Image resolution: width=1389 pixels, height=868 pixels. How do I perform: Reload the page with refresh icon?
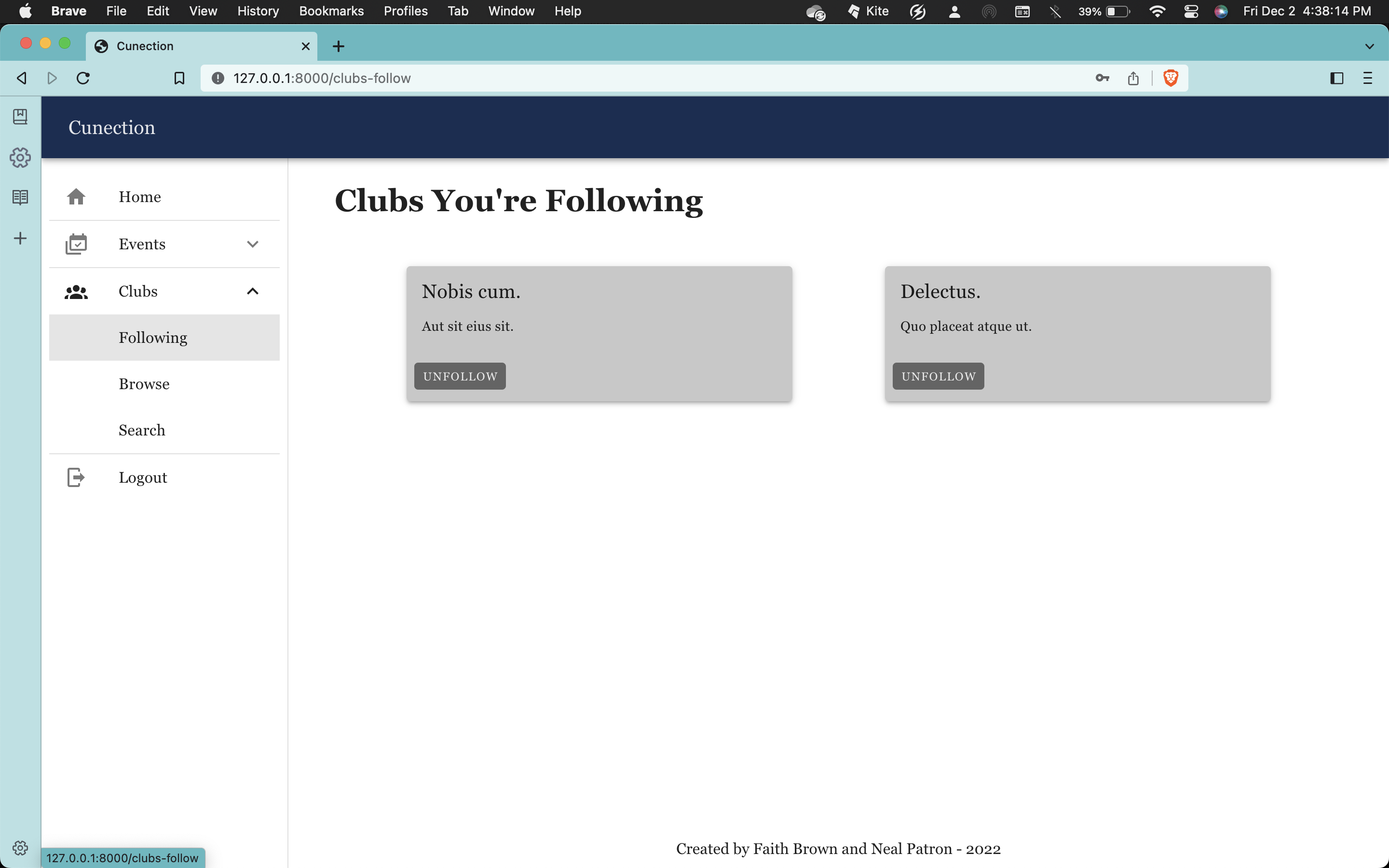coord(83,78)
